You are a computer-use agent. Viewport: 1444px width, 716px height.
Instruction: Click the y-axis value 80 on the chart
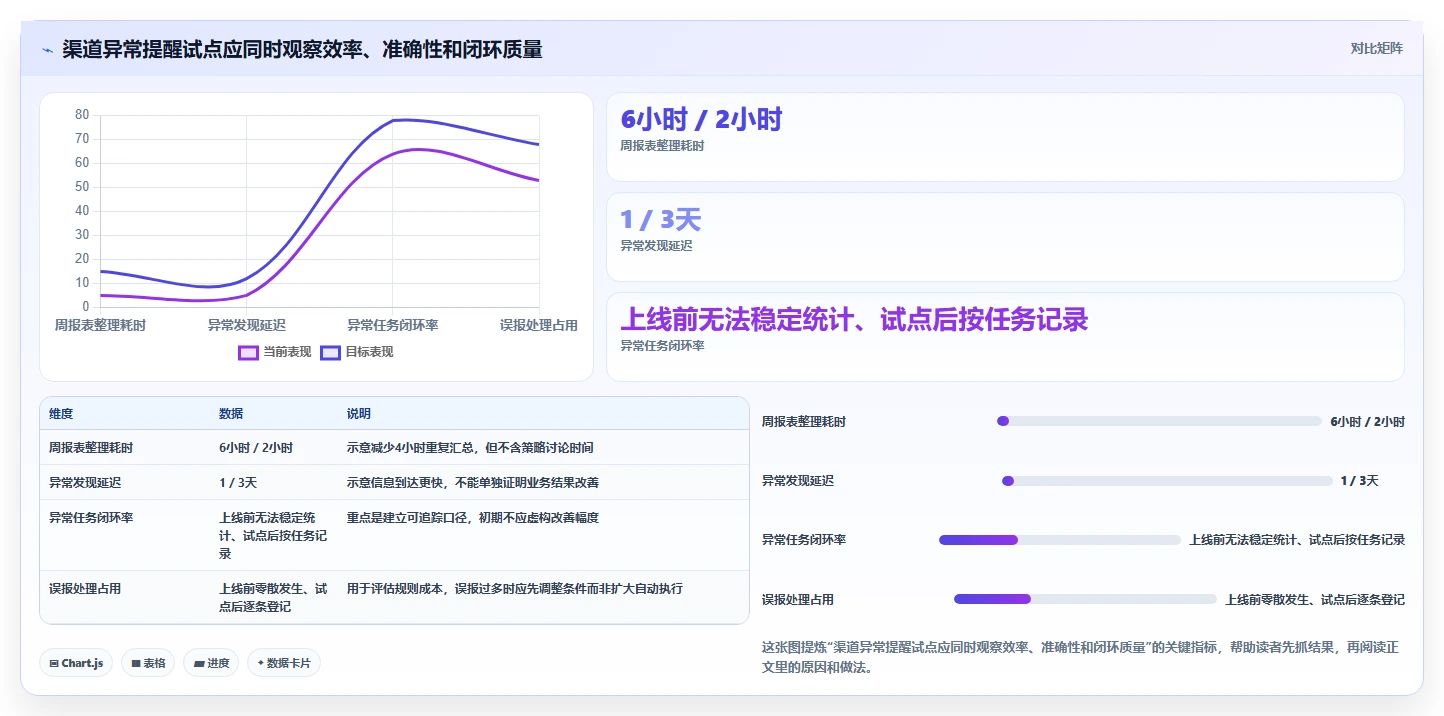(82, 115)
